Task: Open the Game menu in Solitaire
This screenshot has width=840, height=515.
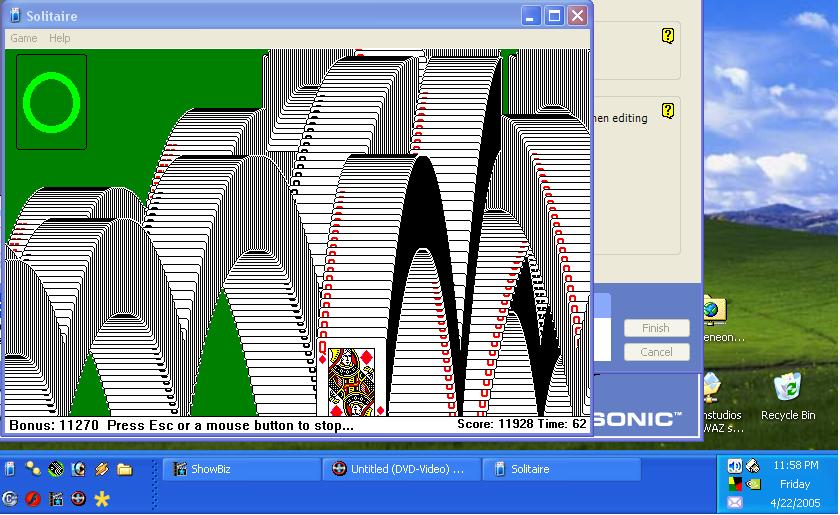Action: [x=23, y=38]
